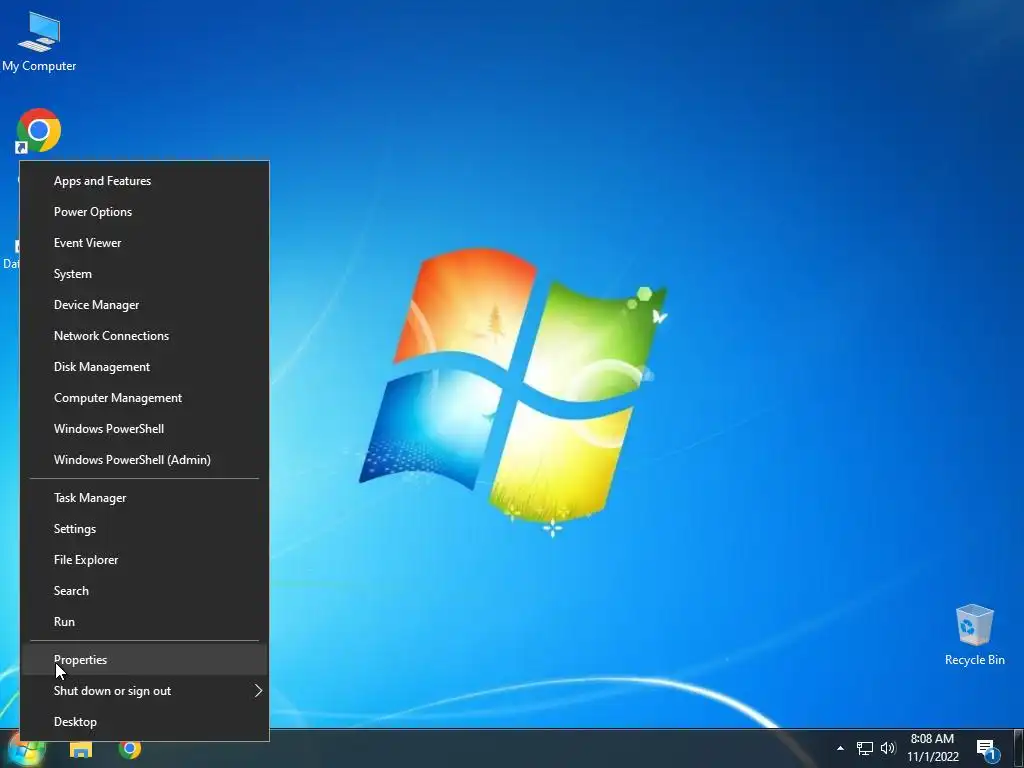The image size is (1024, 768).
Task: Launch Windows PowerShell
Action: coord(144,429)
